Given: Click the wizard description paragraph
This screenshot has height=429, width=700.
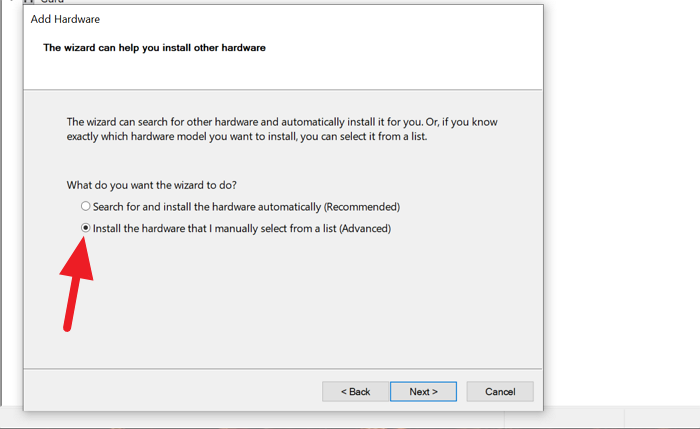Looking at the screenshot, I should (x=280, y=129).
